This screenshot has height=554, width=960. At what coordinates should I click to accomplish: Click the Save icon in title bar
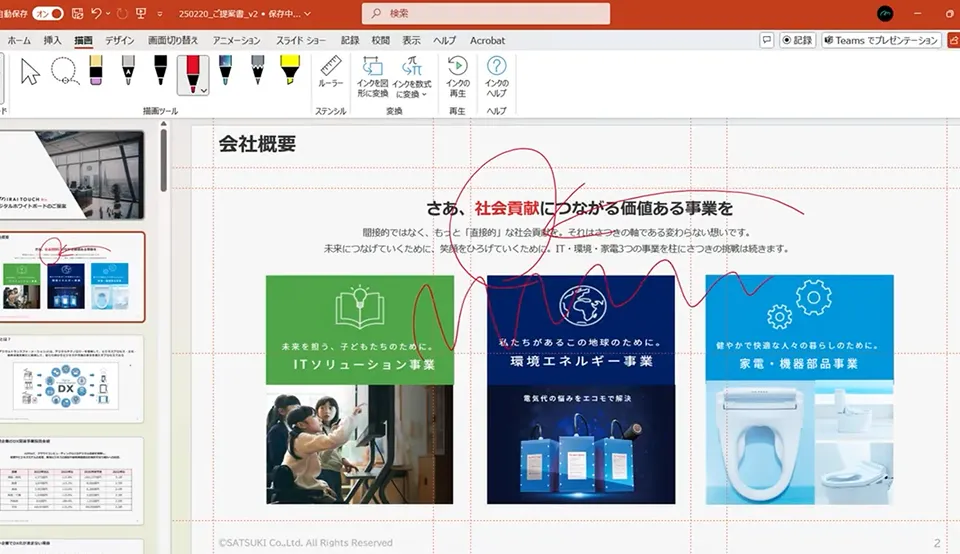(x=78, y=13)
